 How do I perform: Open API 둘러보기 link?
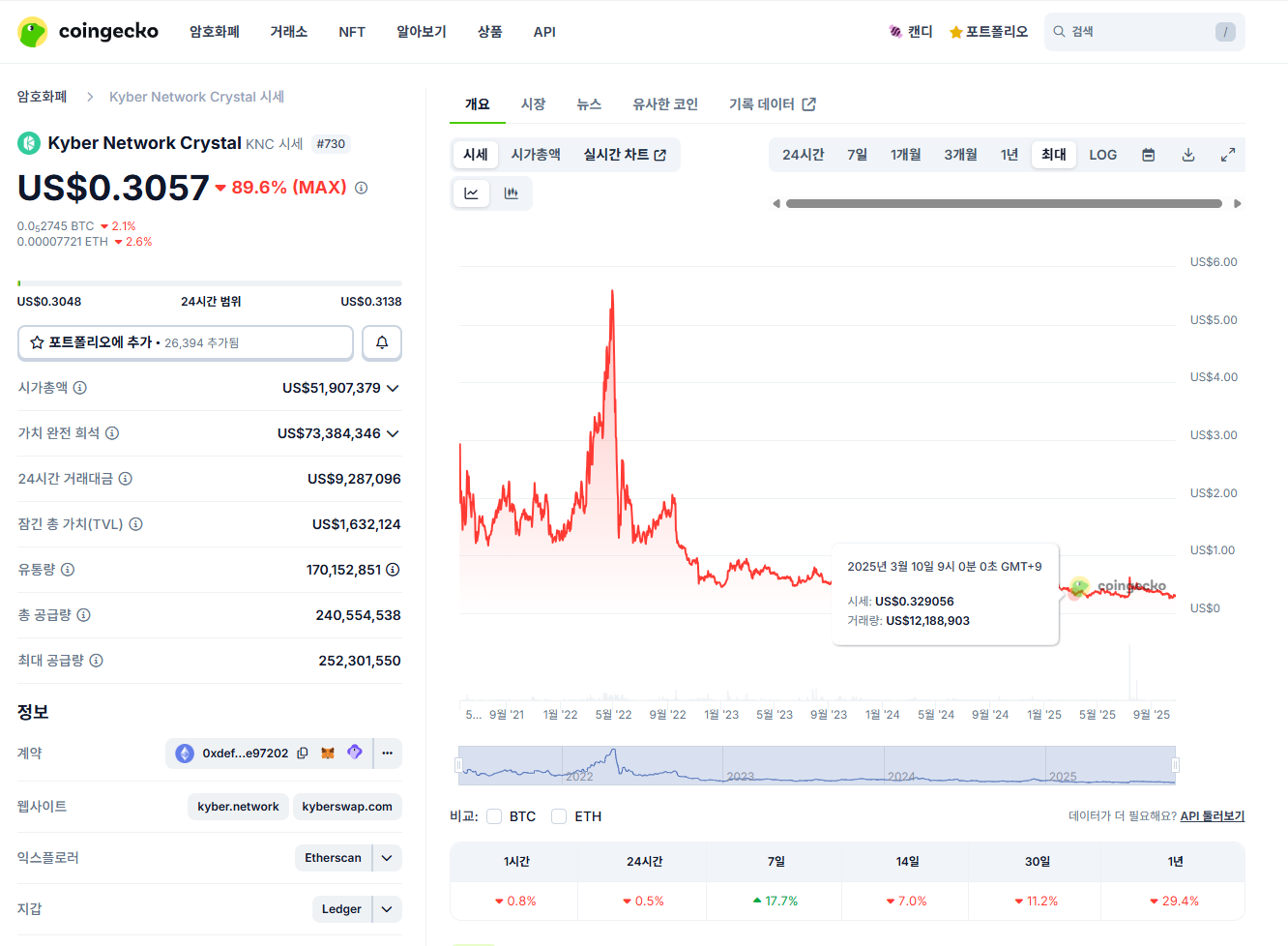click(x=1213, y=816)
